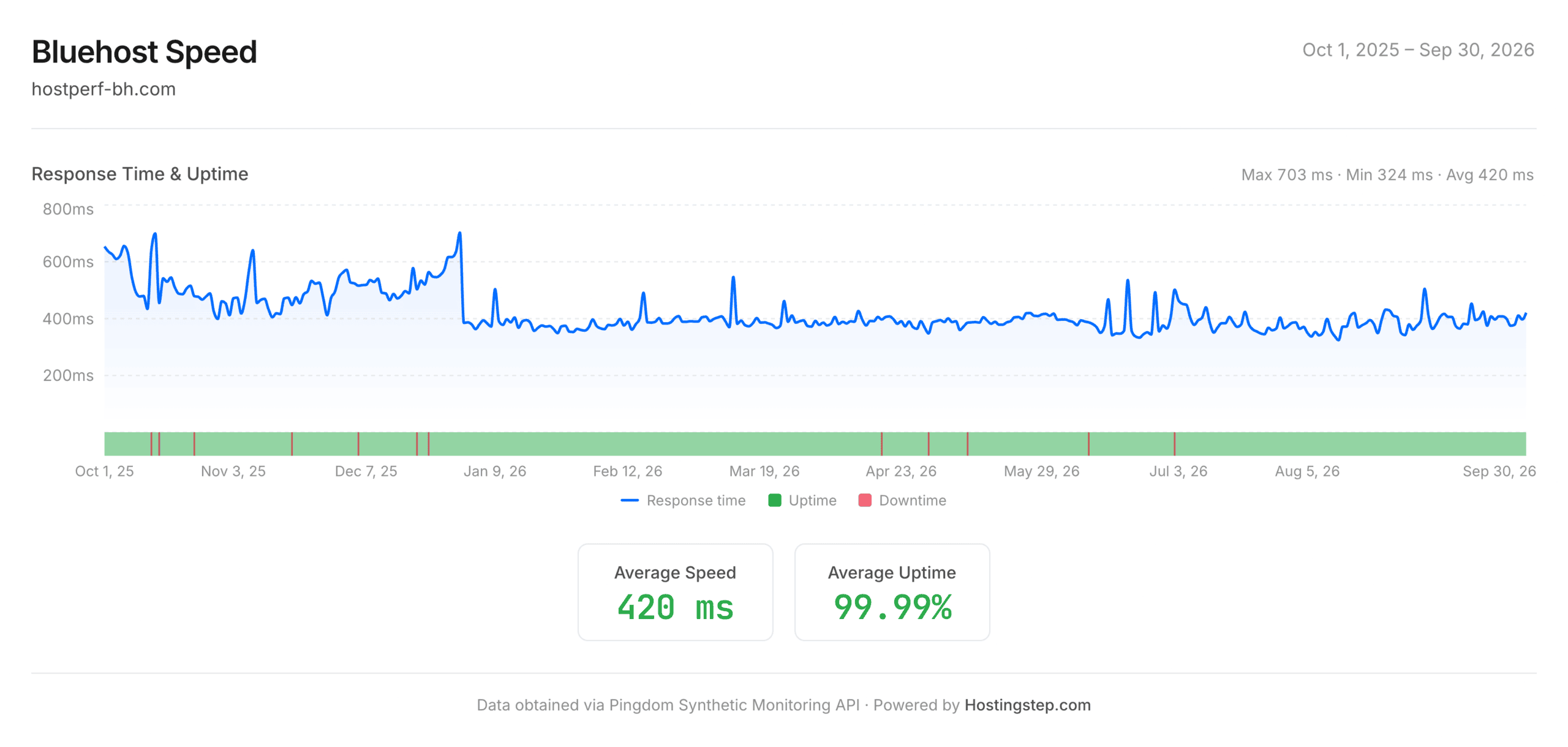The height and width of the screenshot is (747, 1568).
Task: Click the 600ms y-axis label
Action: point(68,262)
